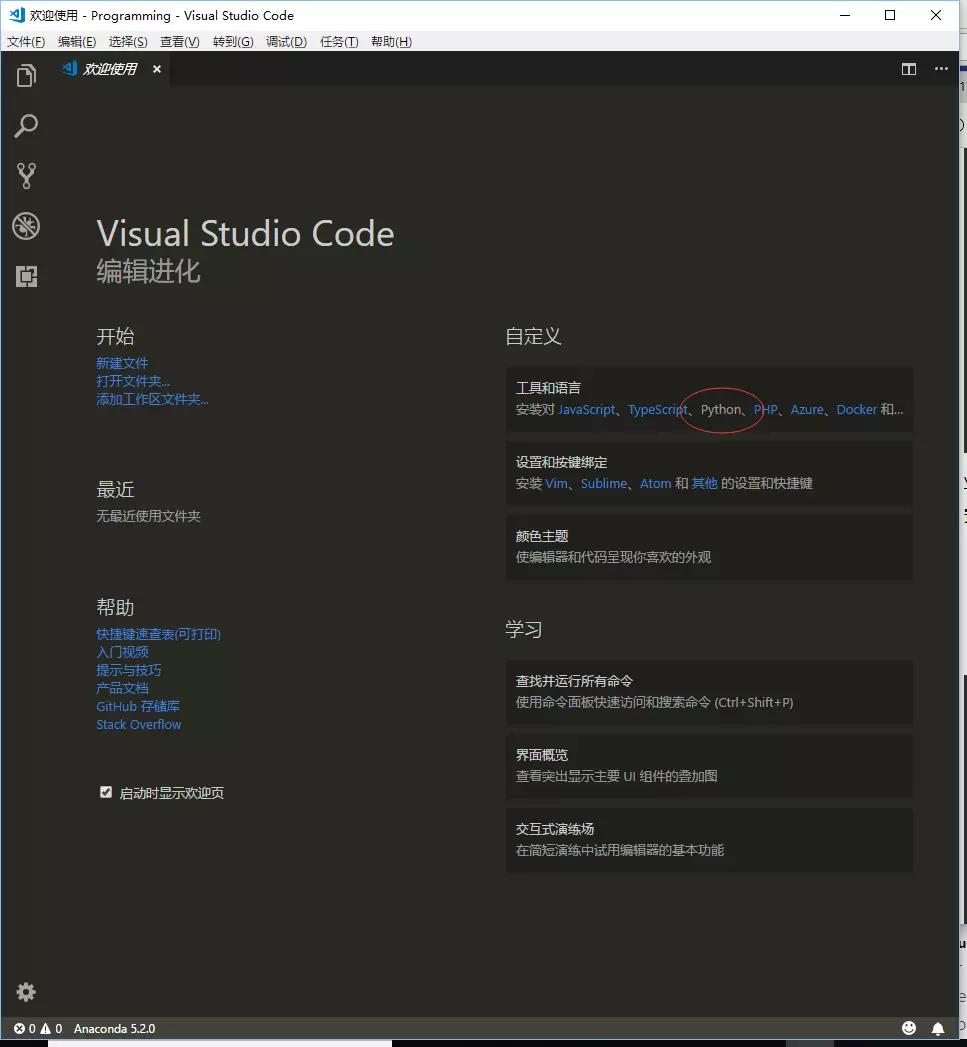
Task: Open the Source Control view icon
Action: coord(26,176)
